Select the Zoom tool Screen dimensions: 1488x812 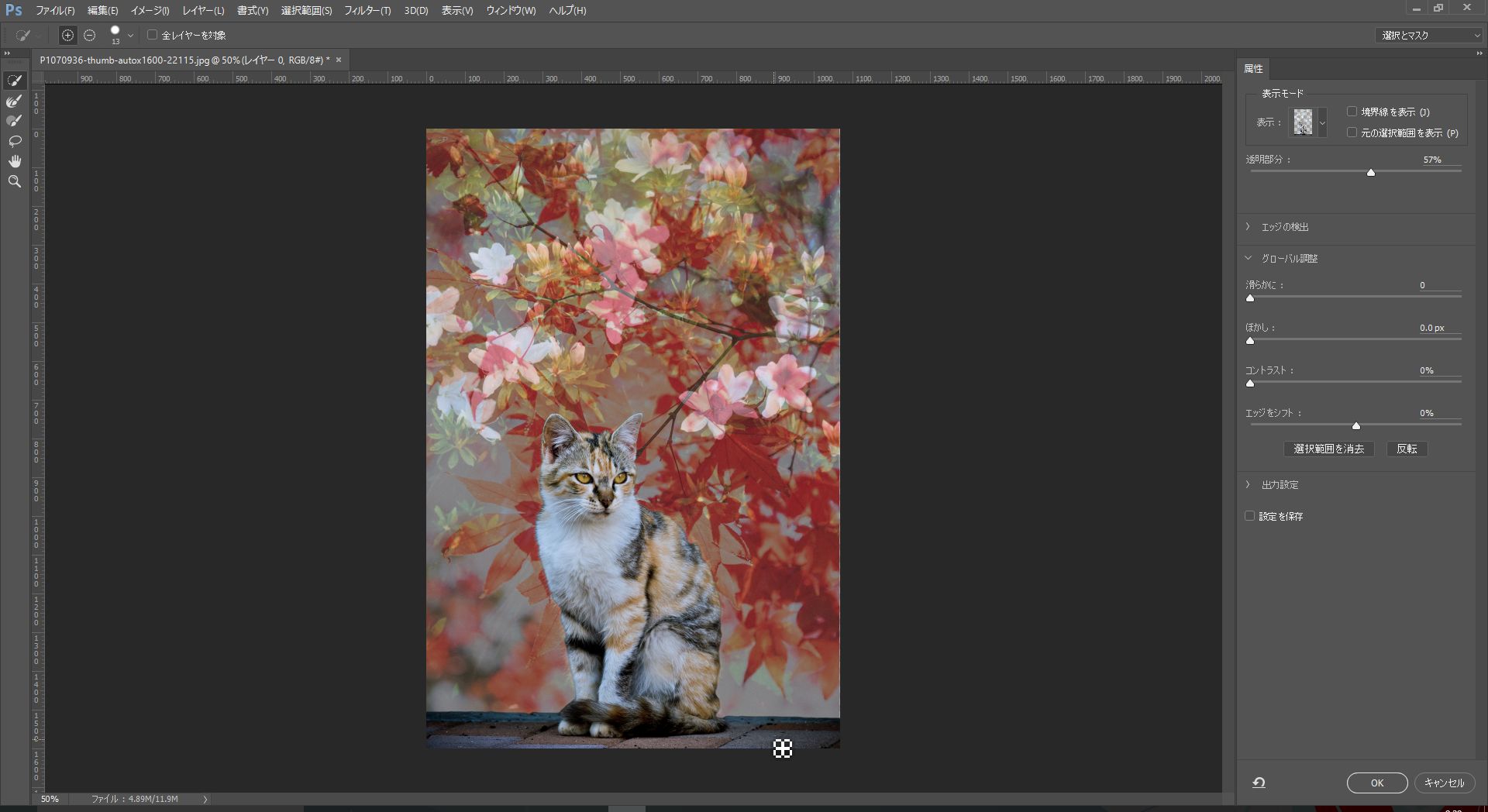point(14,181)
